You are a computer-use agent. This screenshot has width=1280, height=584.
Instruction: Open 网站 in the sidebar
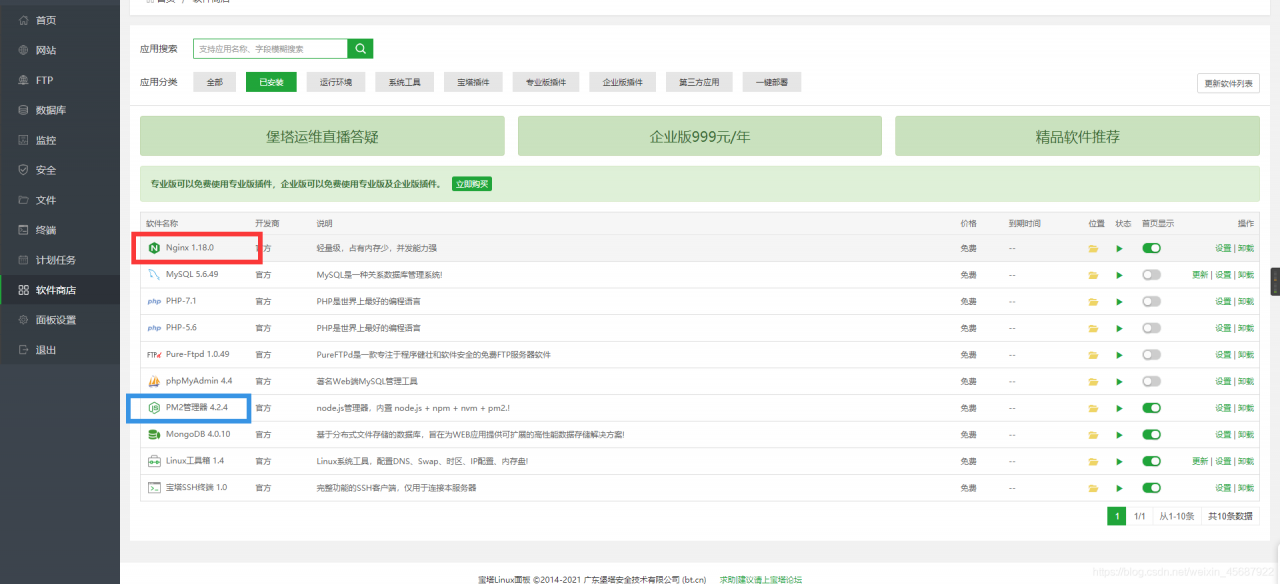60,50
